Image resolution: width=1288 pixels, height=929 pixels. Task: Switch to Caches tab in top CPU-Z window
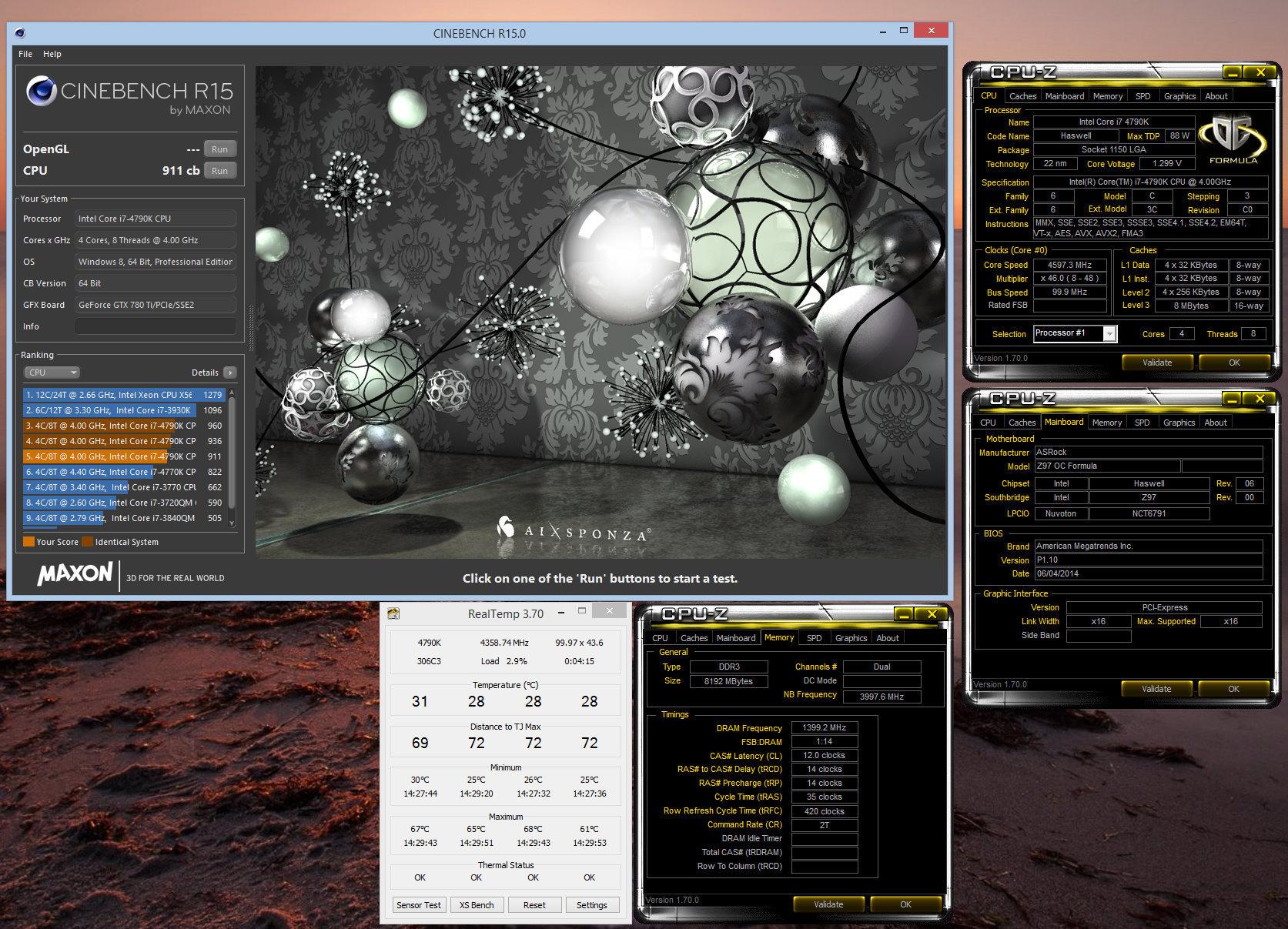pyautogui.click(x=1022, y=96)
